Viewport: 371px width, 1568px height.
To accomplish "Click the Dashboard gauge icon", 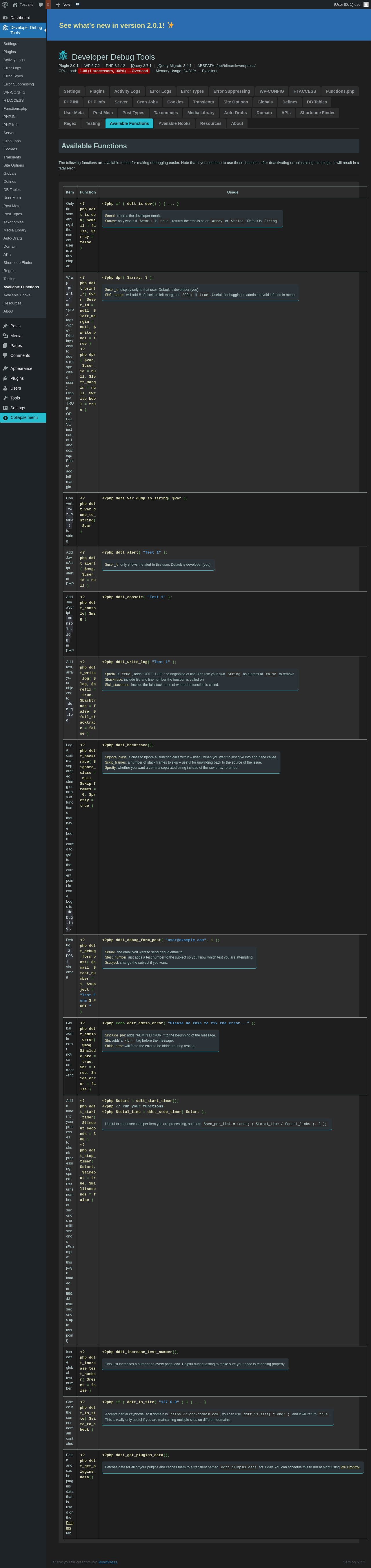I will [x=6, y=18].
